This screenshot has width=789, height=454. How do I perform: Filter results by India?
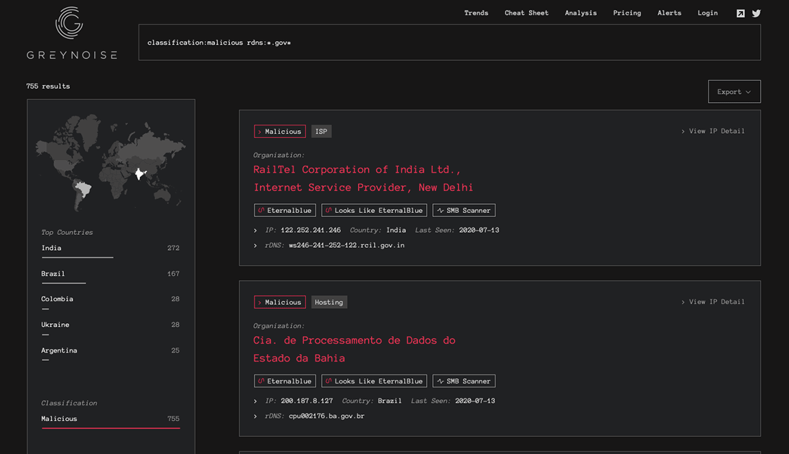click(x=110, y=250)
